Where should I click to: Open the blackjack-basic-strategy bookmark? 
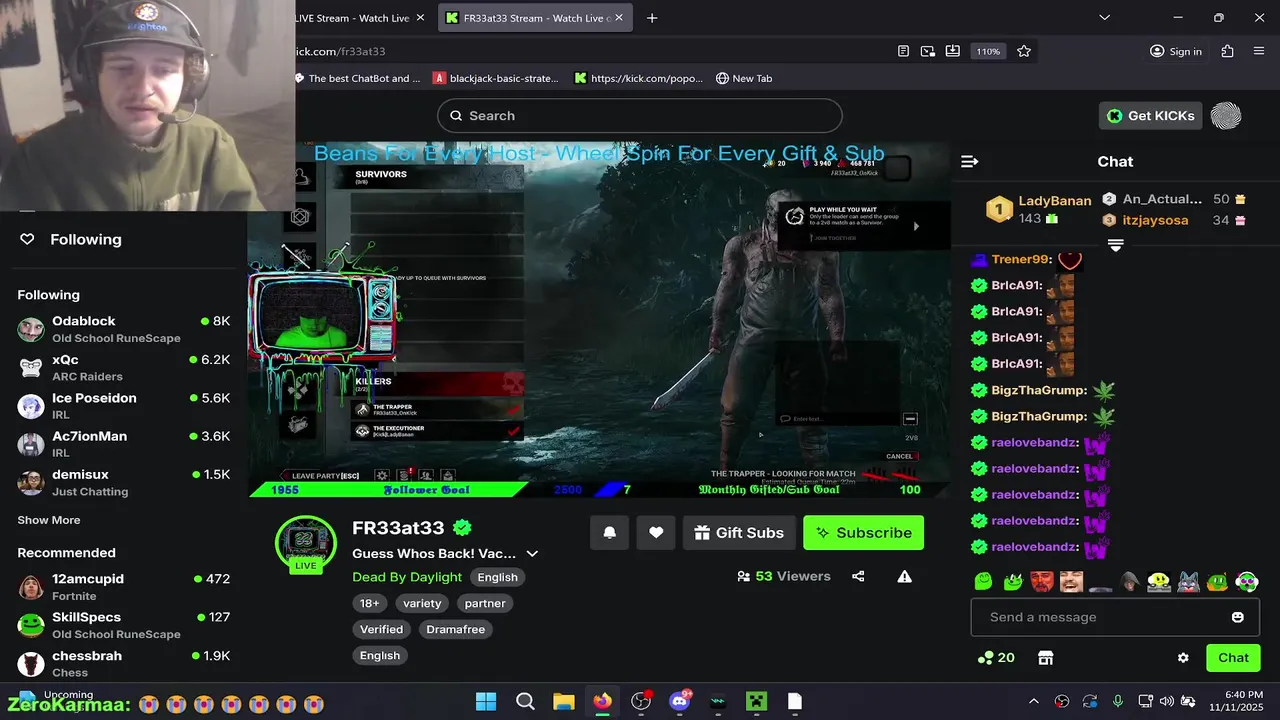pyautogui.click(x=496, y=78)
